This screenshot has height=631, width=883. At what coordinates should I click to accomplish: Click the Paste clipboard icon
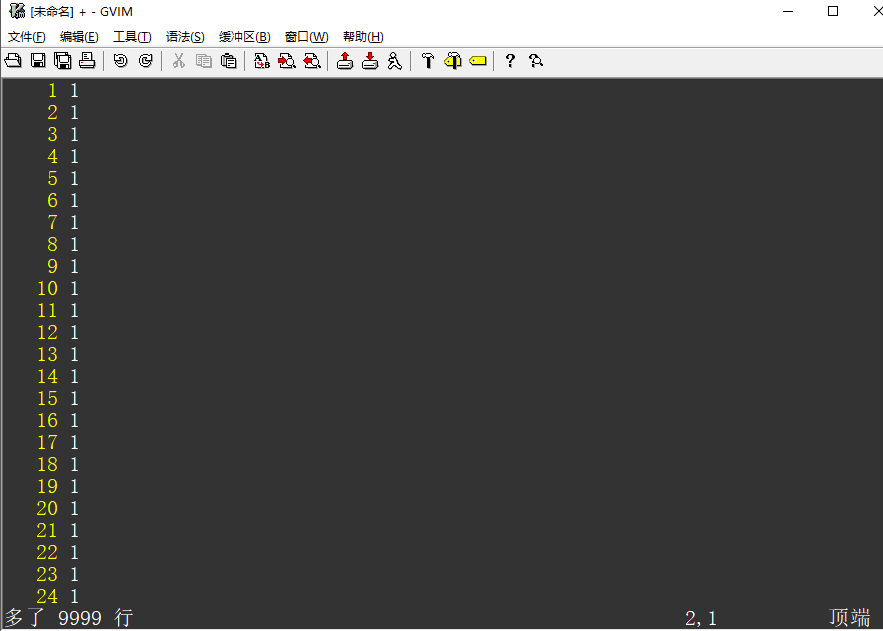228,61
